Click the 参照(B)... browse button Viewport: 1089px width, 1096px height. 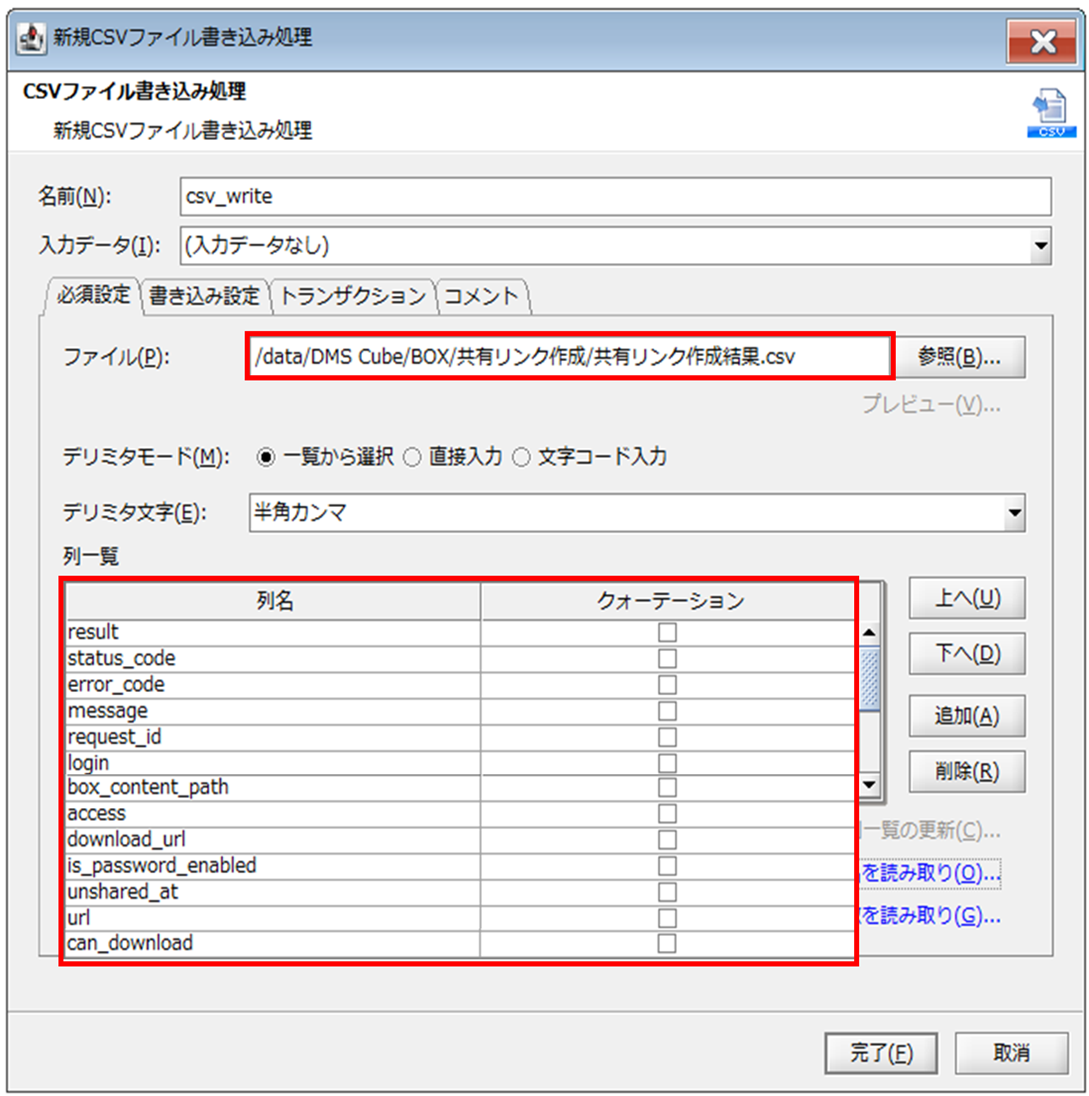pos(960,357)
